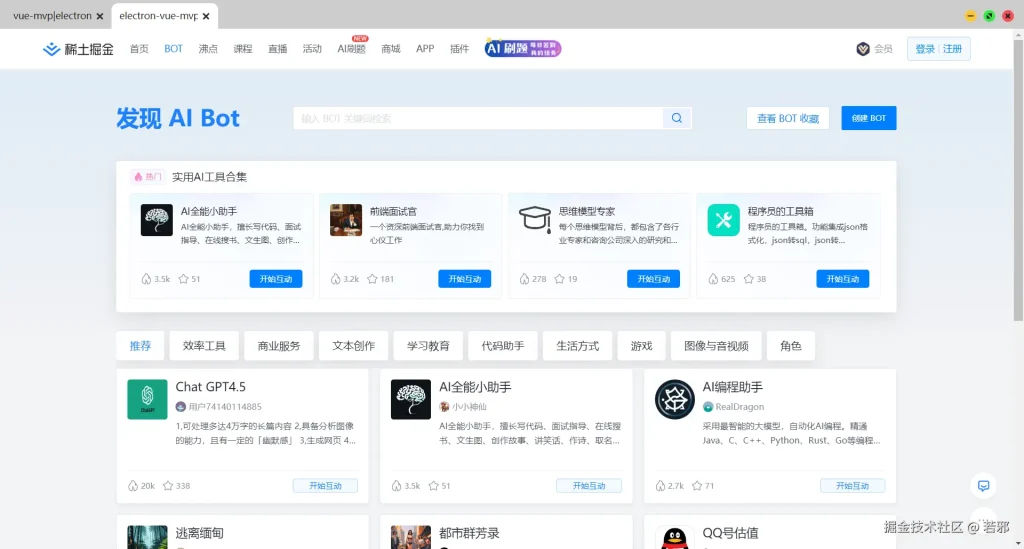Click the 稀土掘金 logo icon

click(x=52, y=49)
